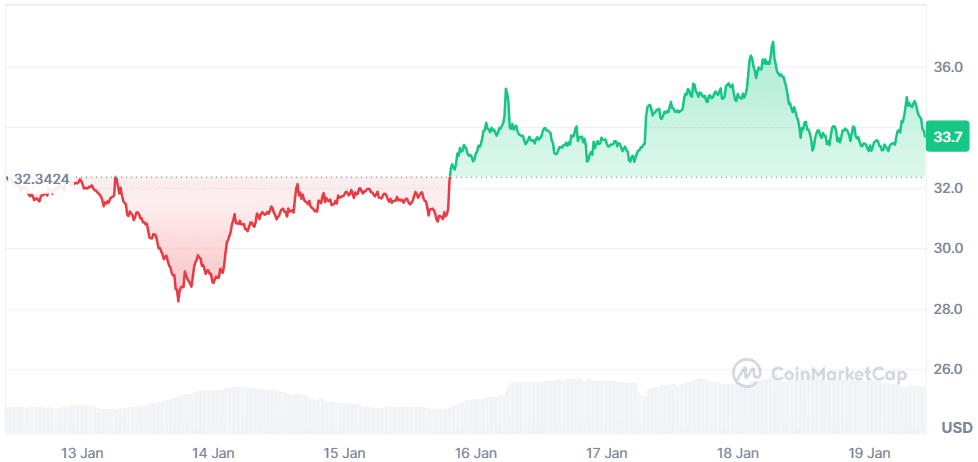Click the highest peak of the green line
Image resolution: width=978 pixels, height=462 pixels.
(x=772, y=43)
